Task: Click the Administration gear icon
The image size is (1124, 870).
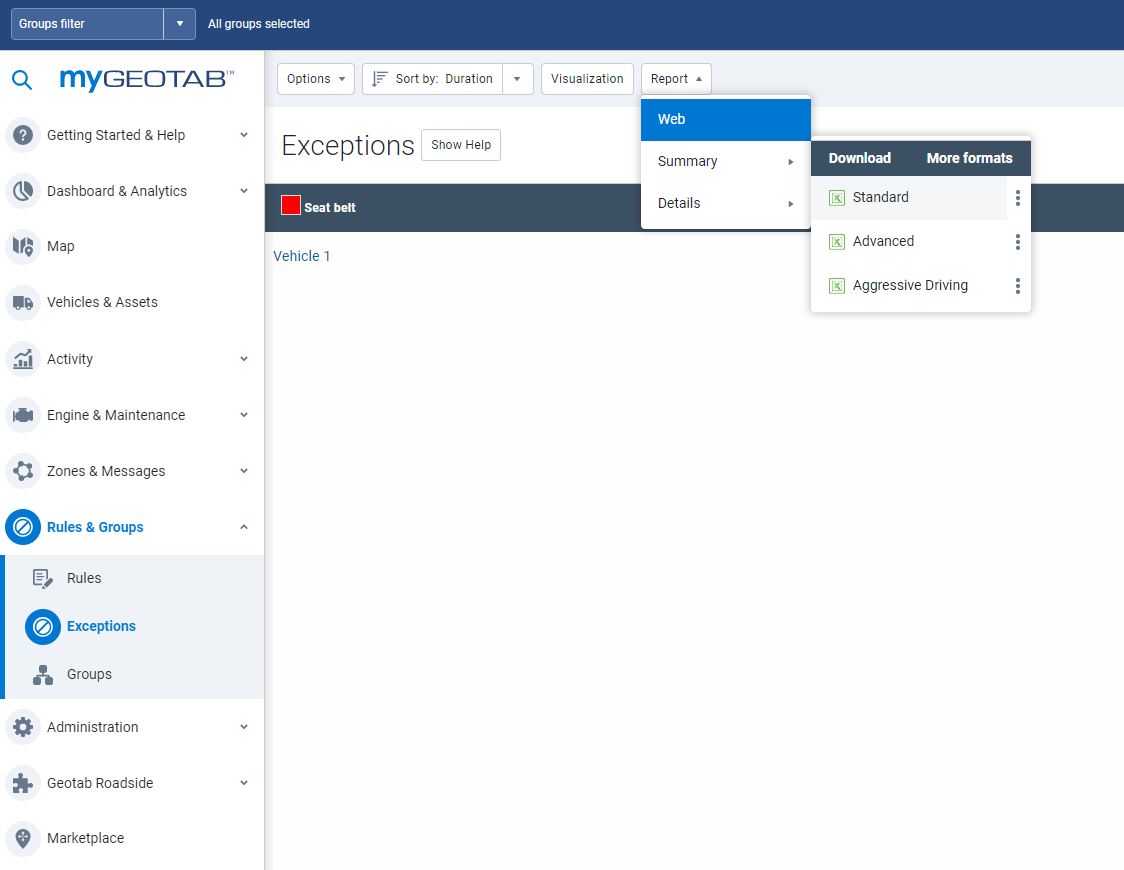Action: tap(23, 727)
